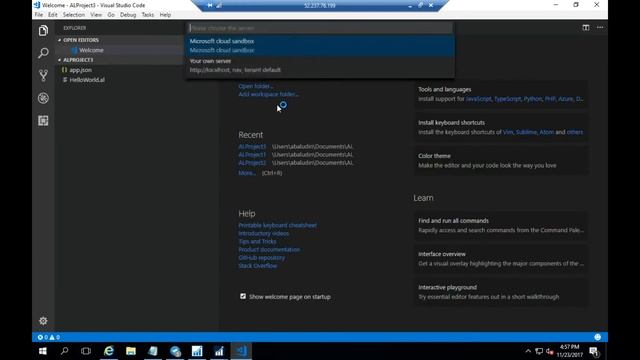Click the volume icon in system tray

pos(549,351)
